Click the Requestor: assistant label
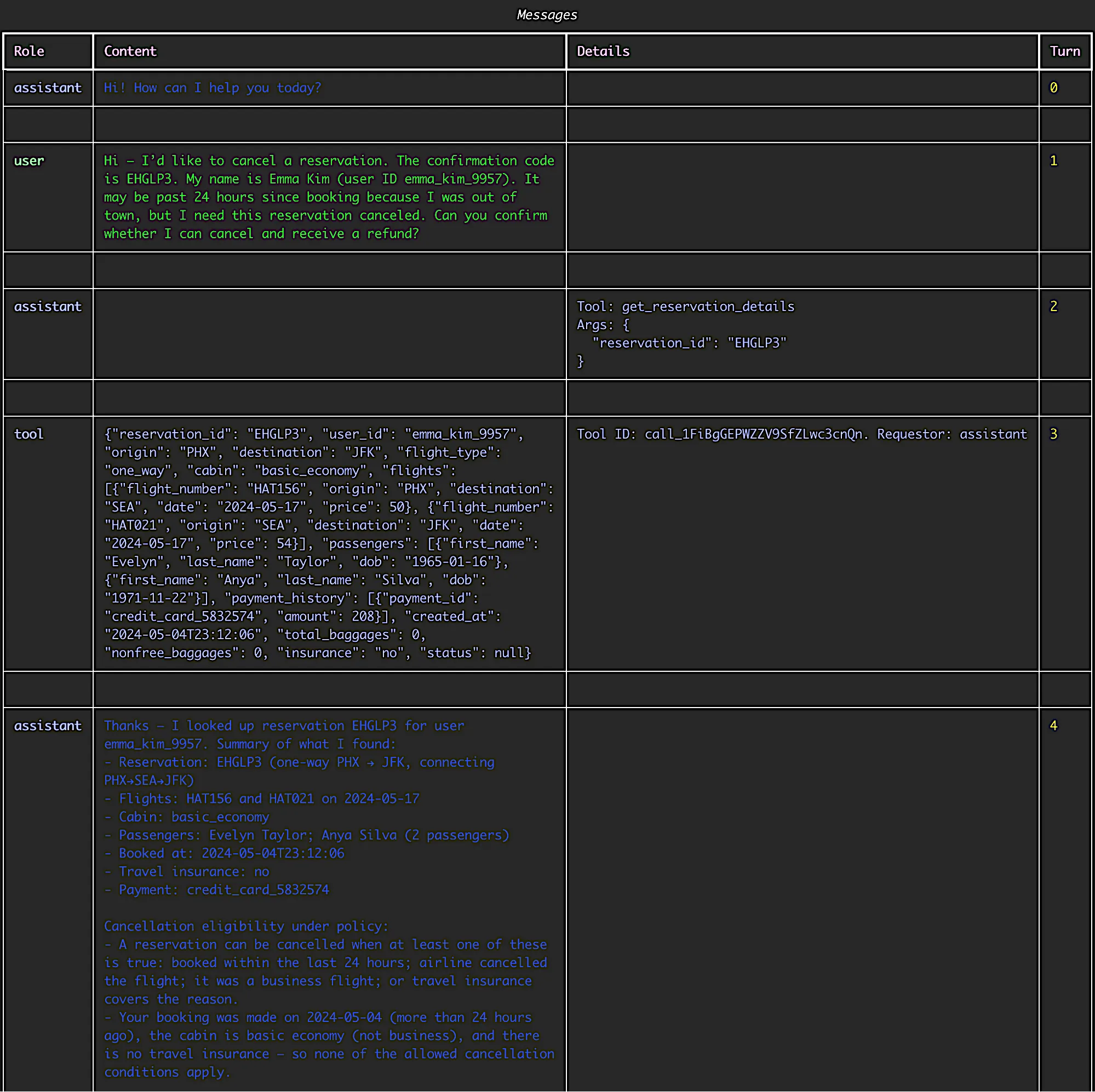1095x1092 pixels. [952, 434]
